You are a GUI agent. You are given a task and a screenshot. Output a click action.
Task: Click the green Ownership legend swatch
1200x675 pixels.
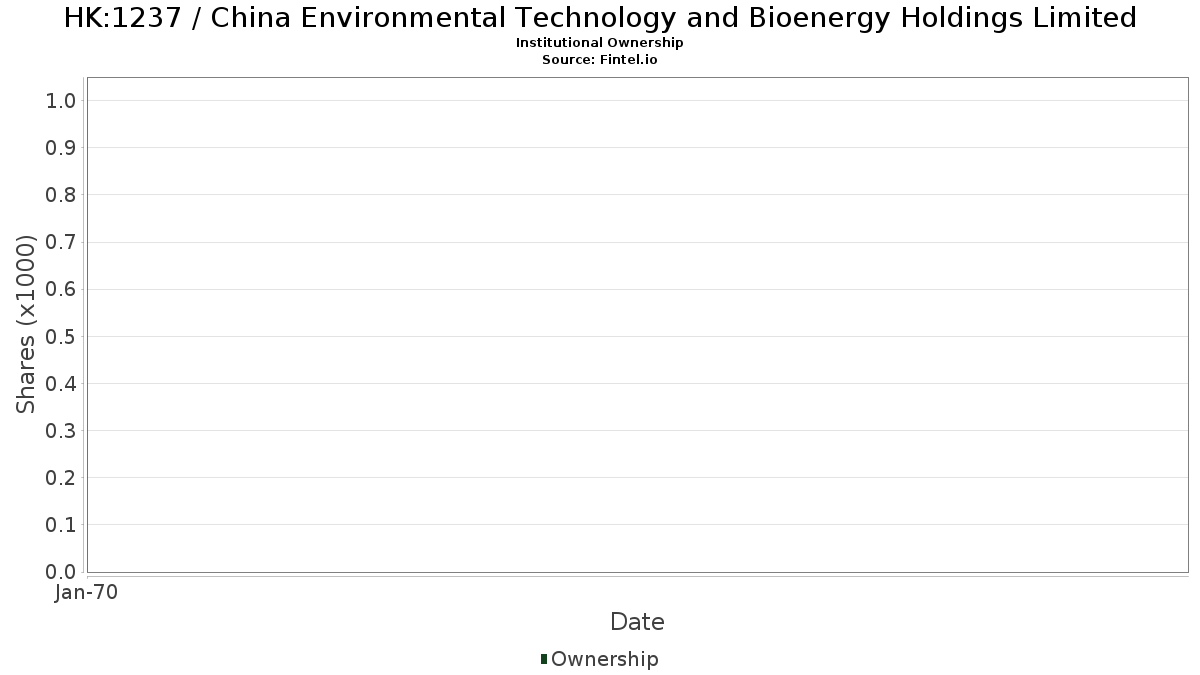(x=544, y=659)
